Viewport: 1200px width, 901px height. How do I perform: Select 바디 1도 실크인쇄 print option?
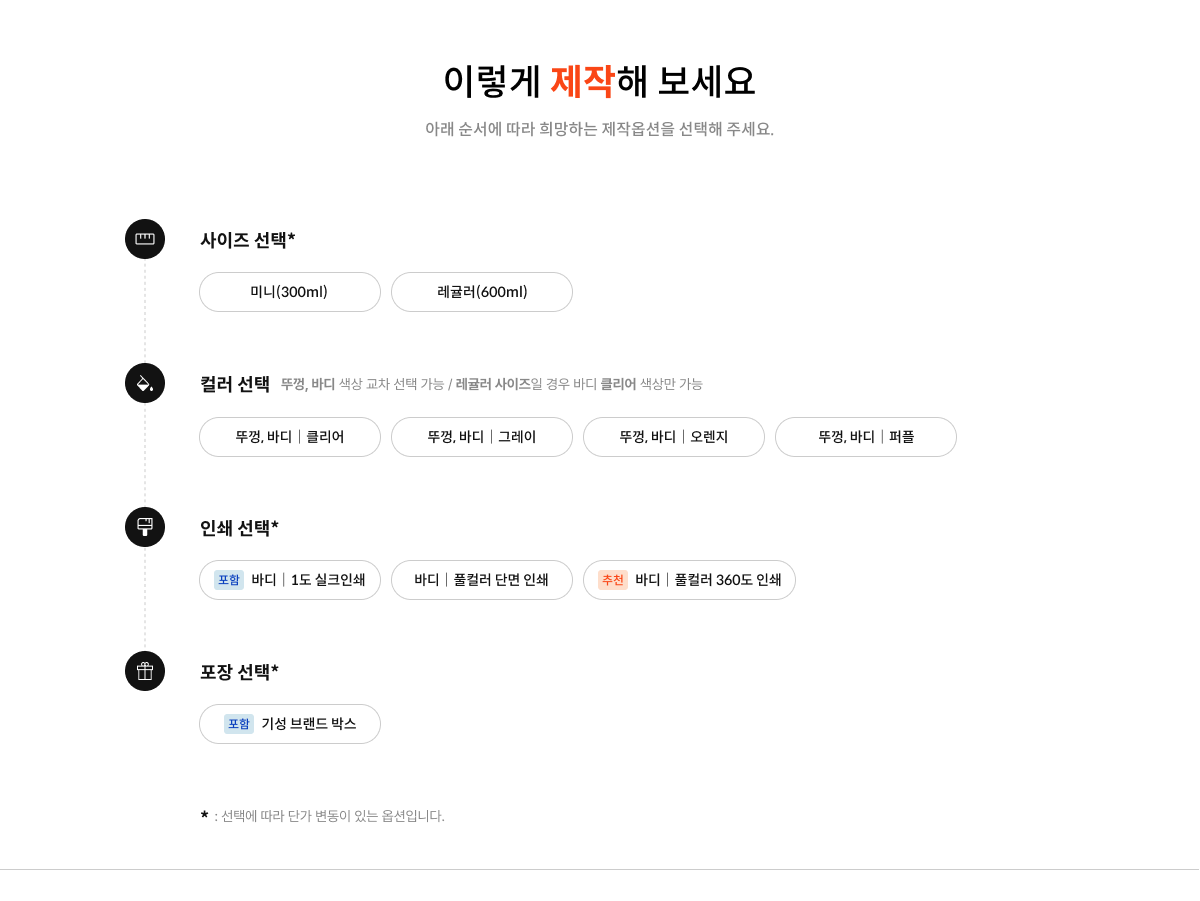point(307,580)
